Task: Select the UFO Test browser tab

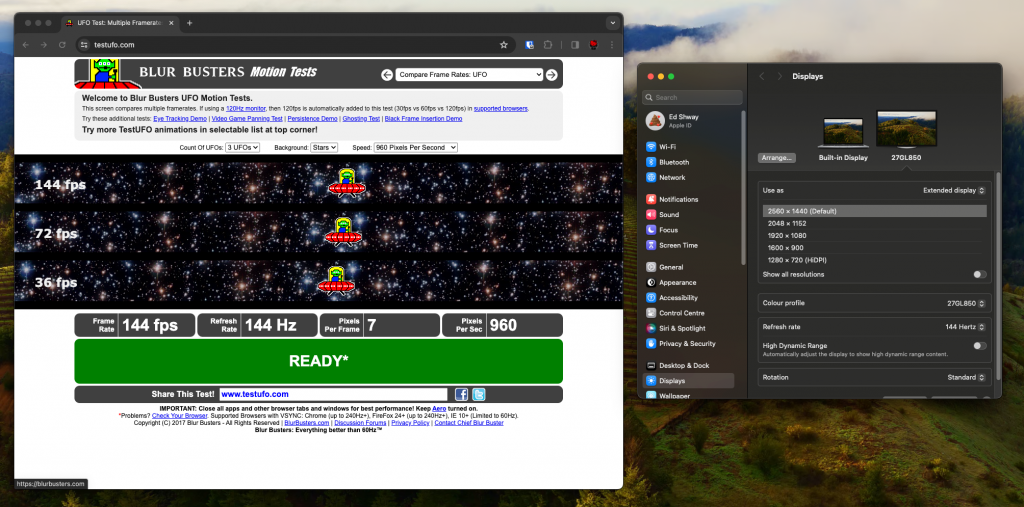Action: (x=120, y=23)
